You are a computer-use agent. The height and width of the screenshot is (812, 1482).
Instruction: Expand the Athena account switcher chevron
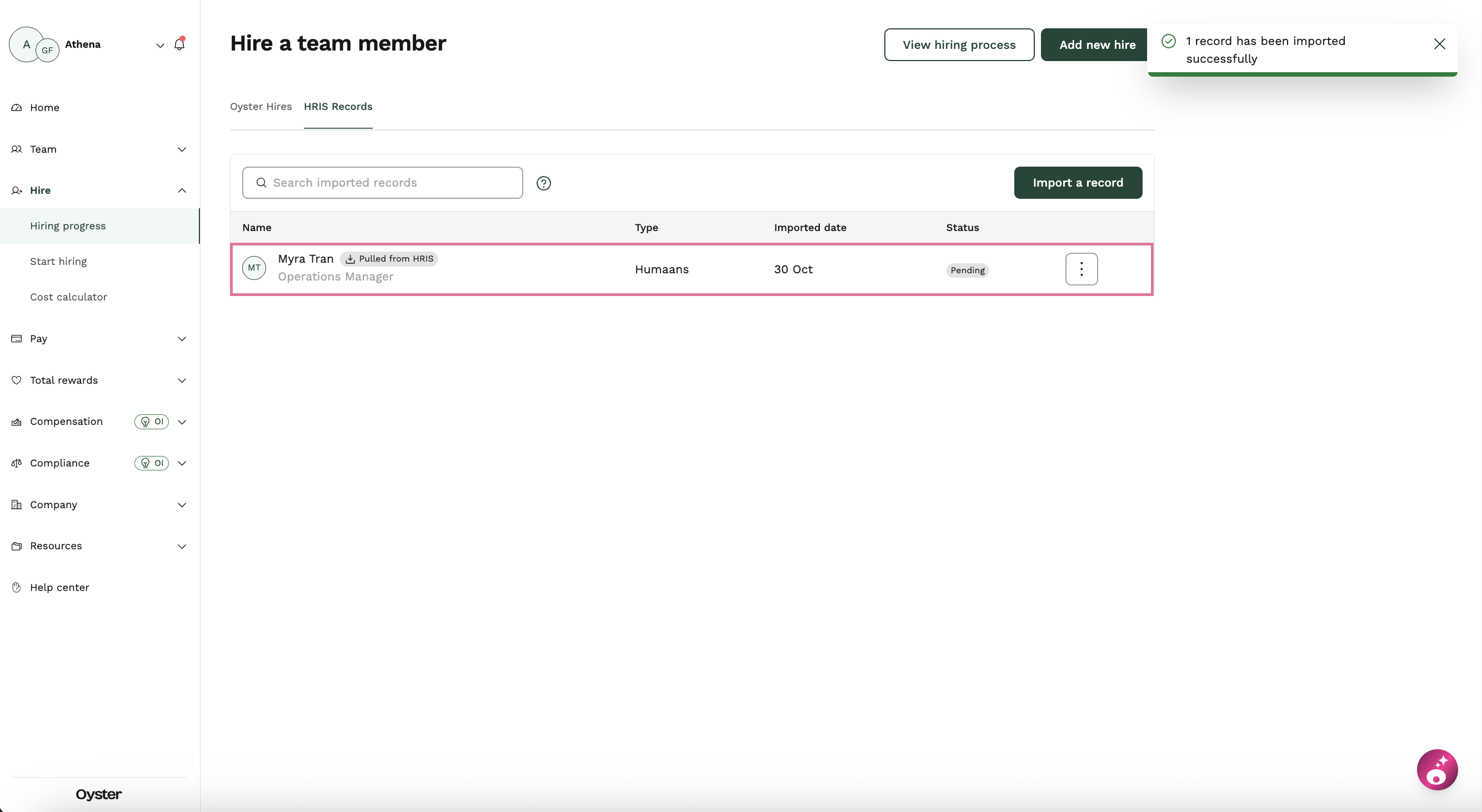pyautogui.click(x=160, y=46)
